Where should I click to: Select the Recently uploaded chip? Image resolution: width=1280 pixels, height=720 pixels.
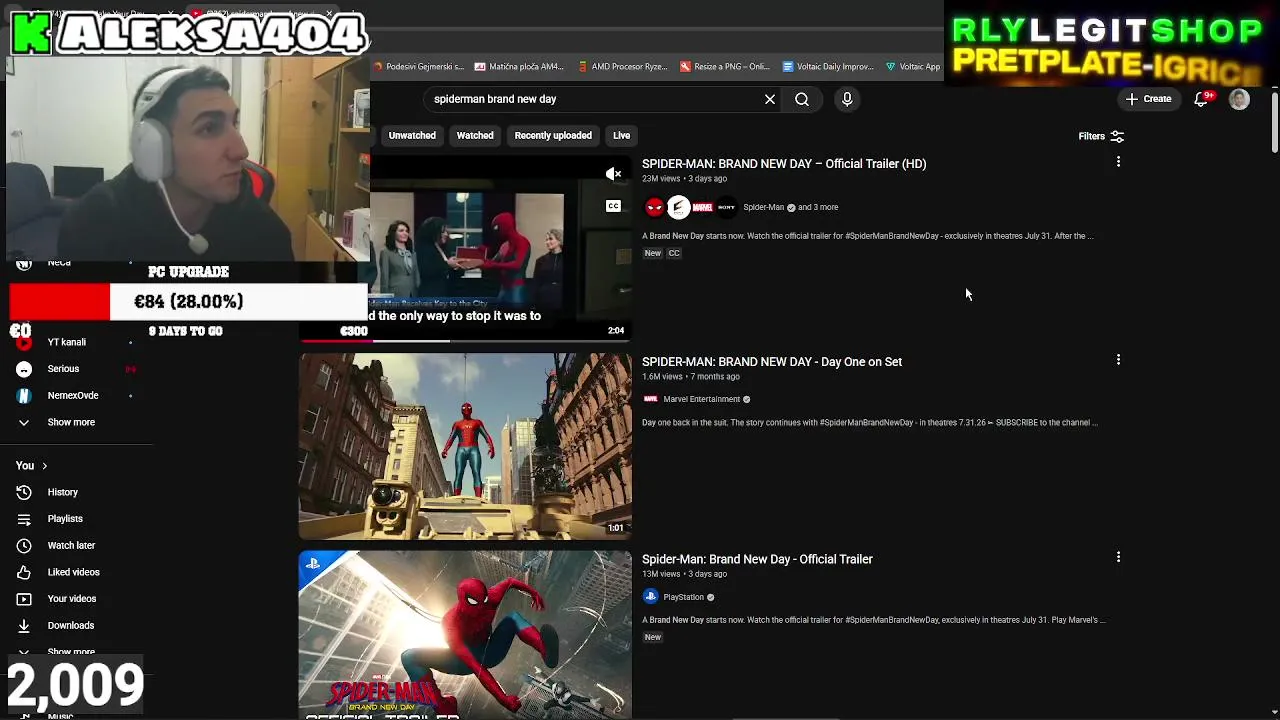click(x=553, y=135)
